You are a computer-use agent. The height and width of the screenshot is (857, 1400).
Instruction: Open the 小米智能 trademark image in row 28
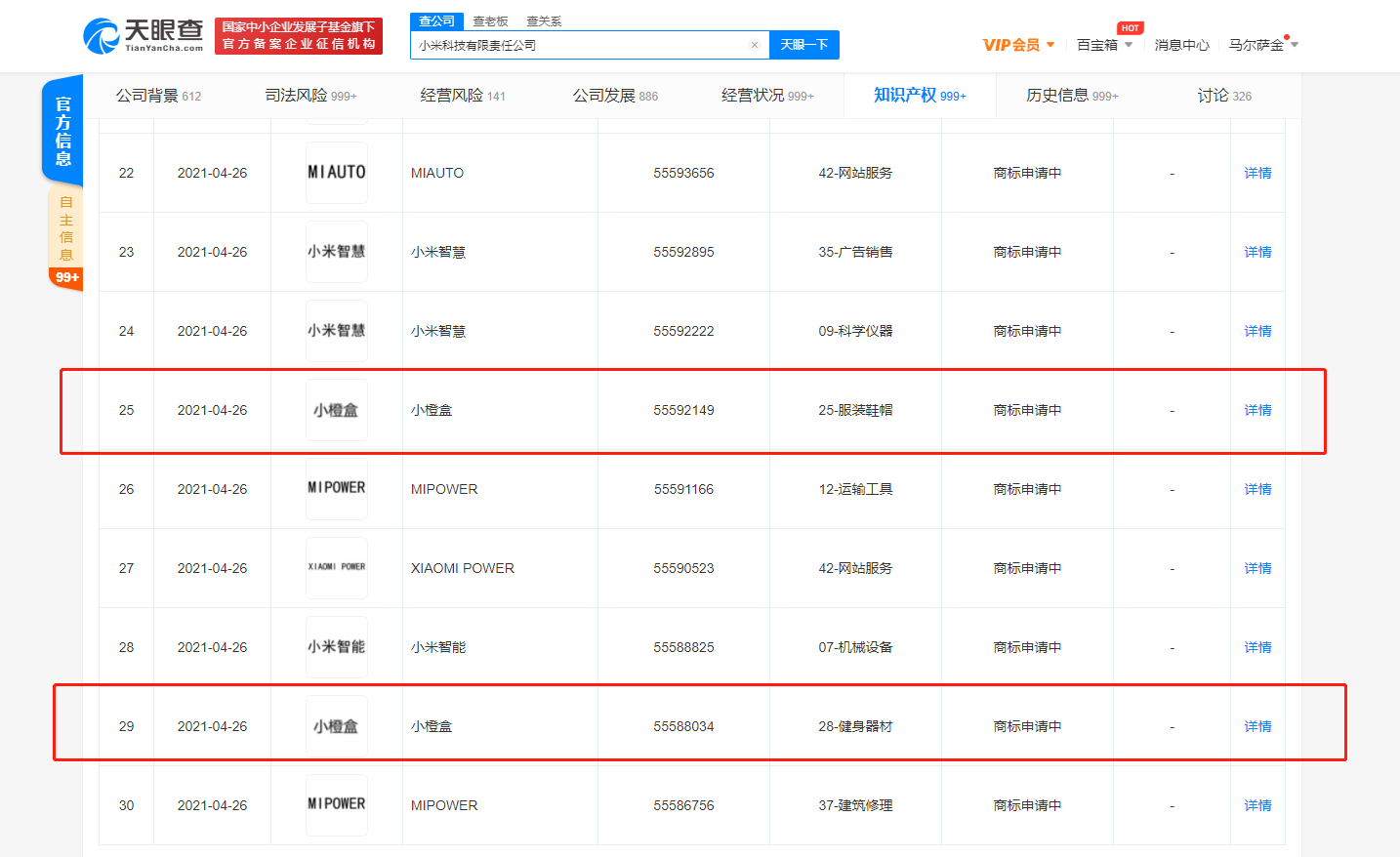[337, 647]
